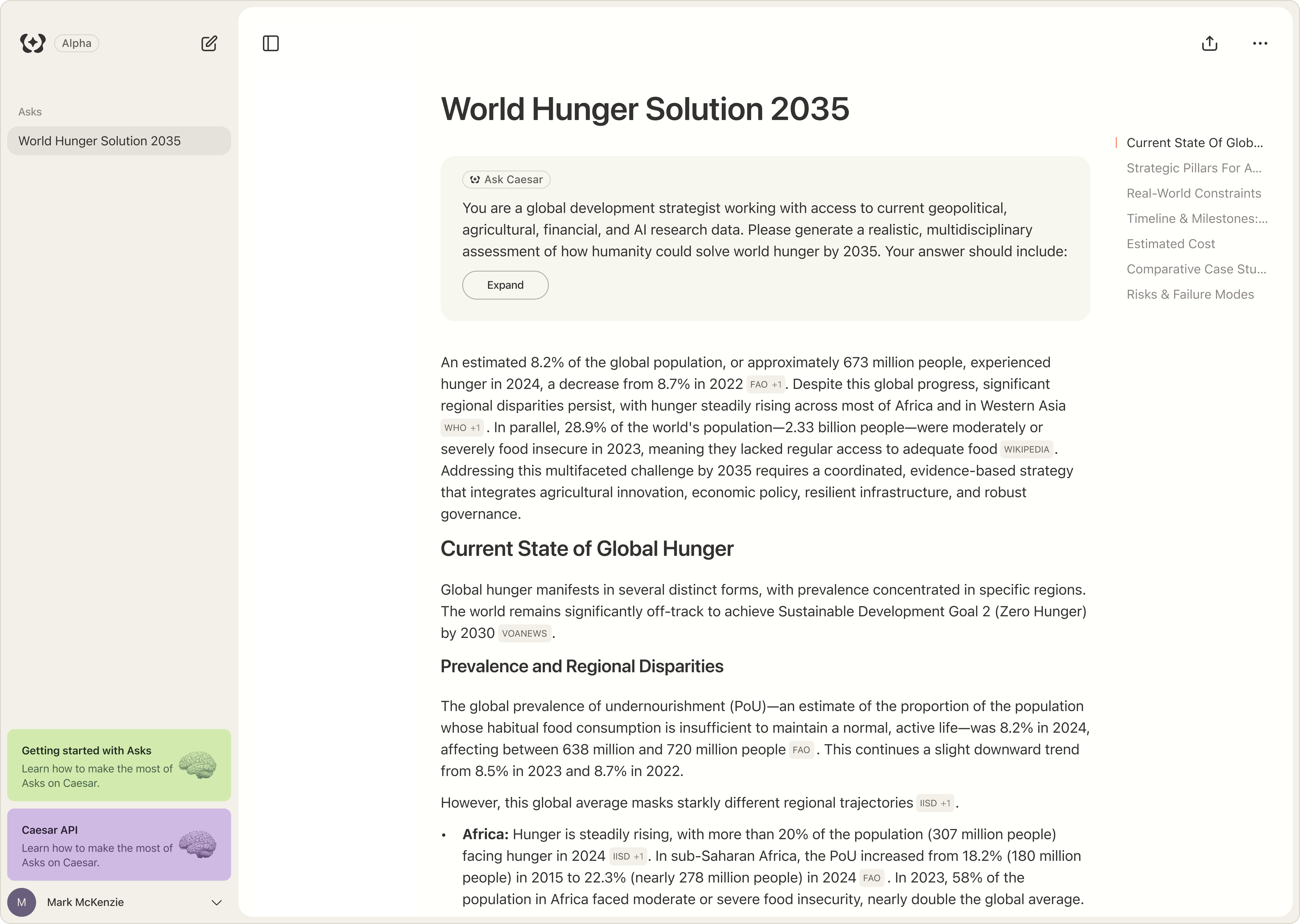Click Mark McKenzie's avatar
Screen dimensions: 1300x924
coord(22,902)
